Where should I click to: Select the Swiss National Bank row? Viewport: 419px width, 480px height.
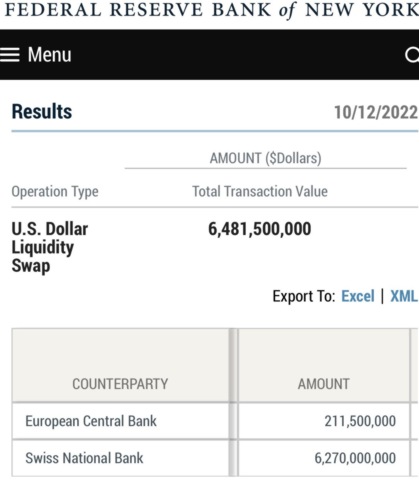click(x=211, y=458)
